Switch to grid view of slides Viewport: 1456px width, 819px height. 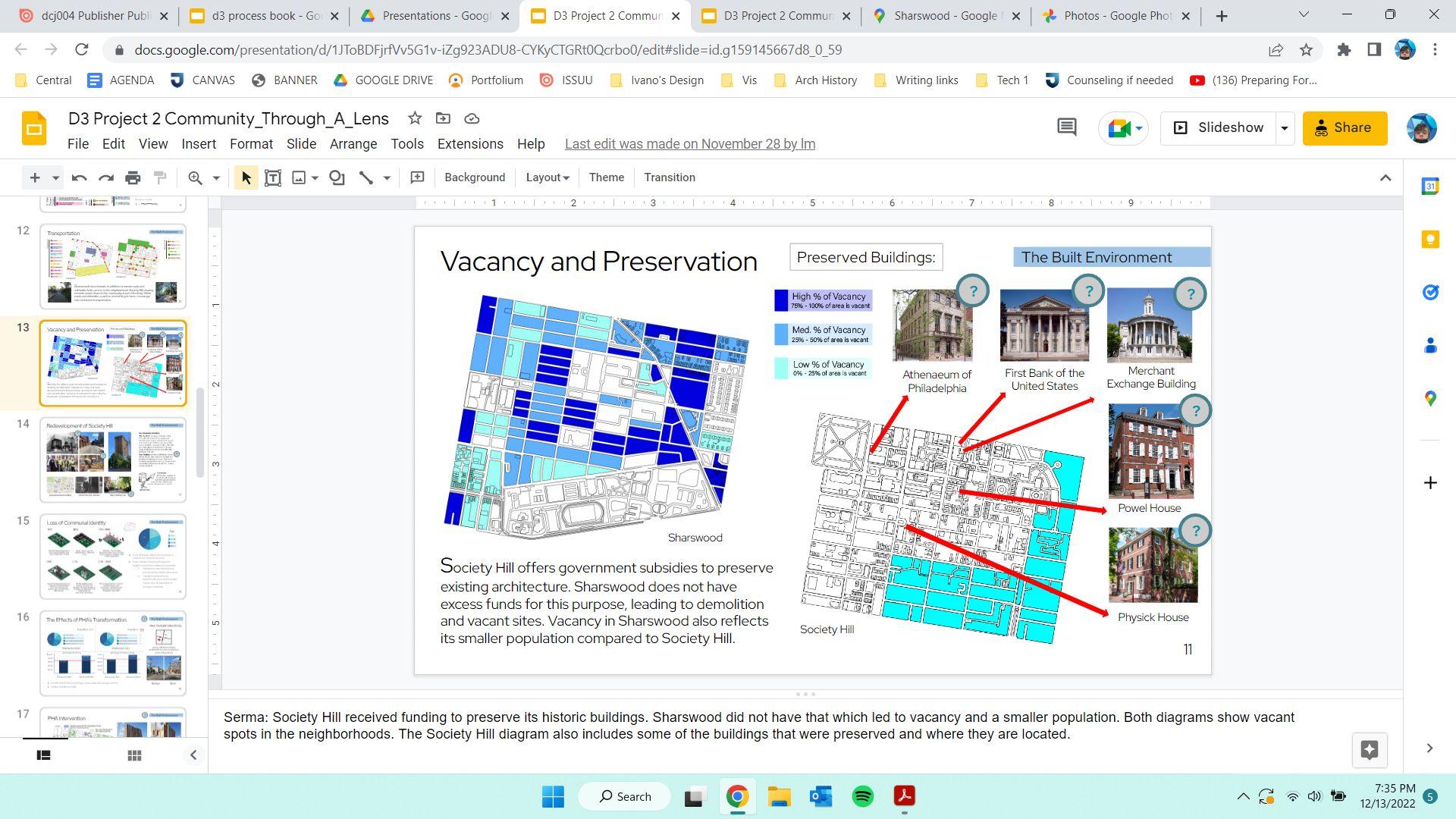pyautogui.click(x=134, y=755)
